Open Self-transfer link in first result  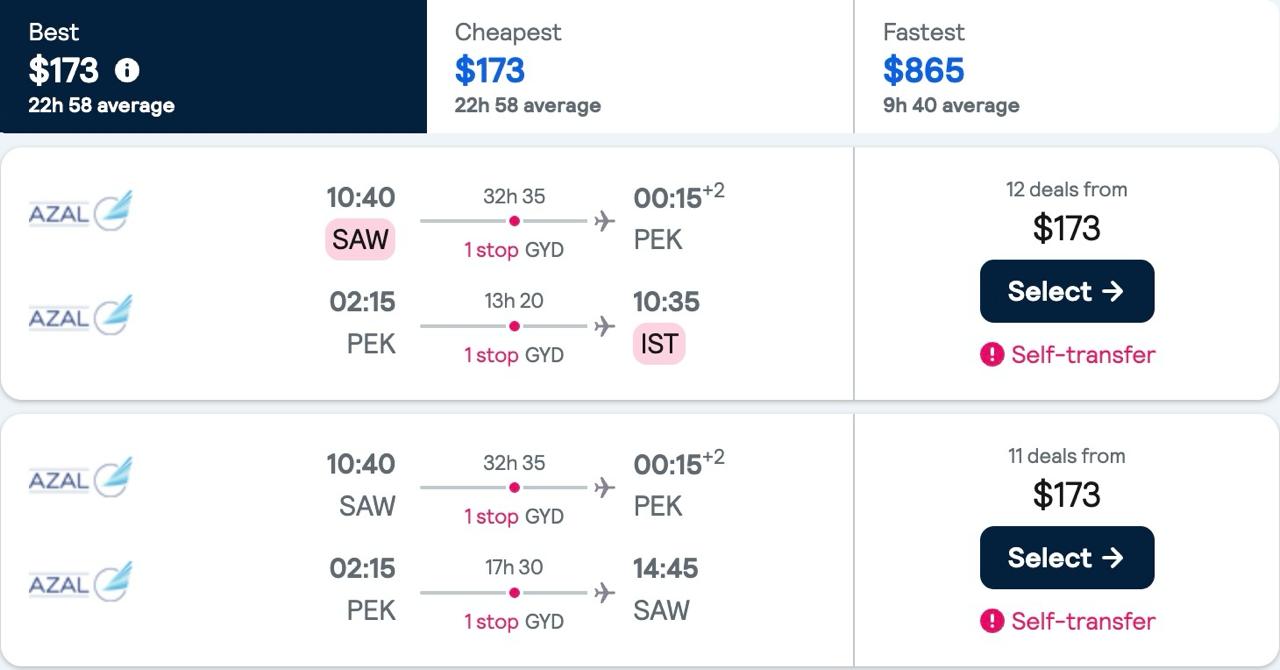[1083, 355]
